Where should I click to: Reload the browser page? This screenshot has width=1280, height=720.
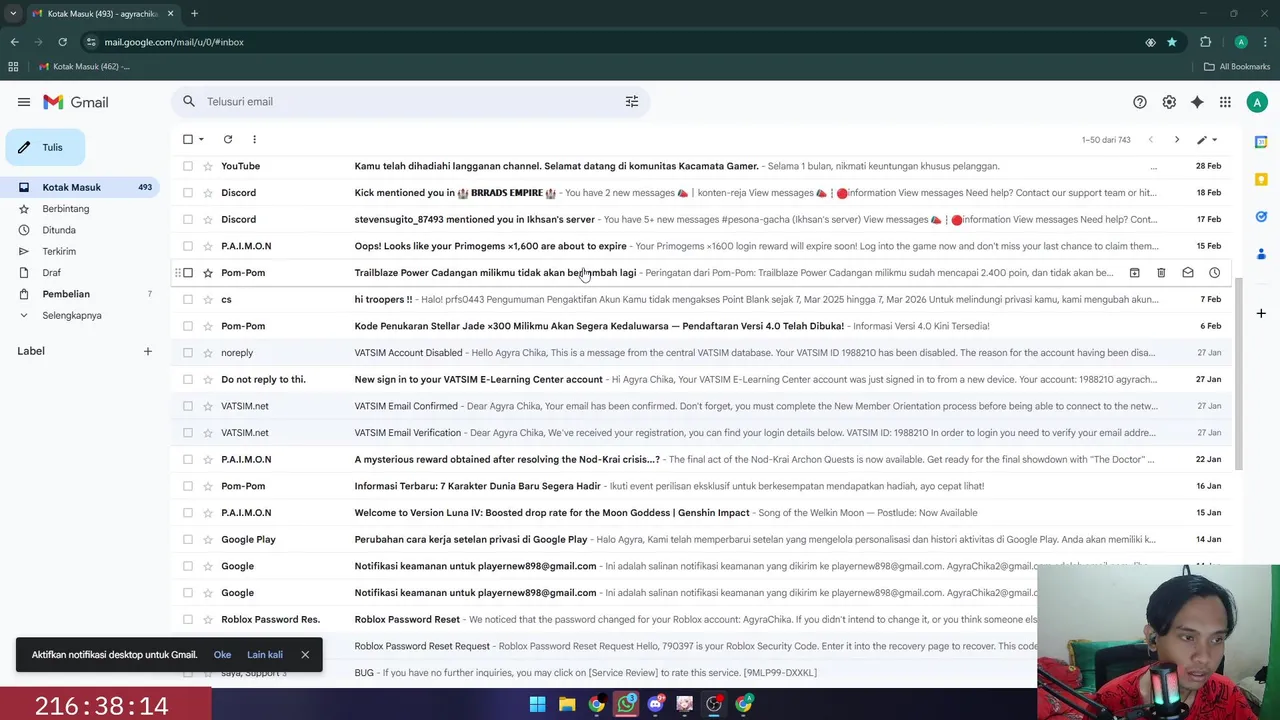point(62,42)
